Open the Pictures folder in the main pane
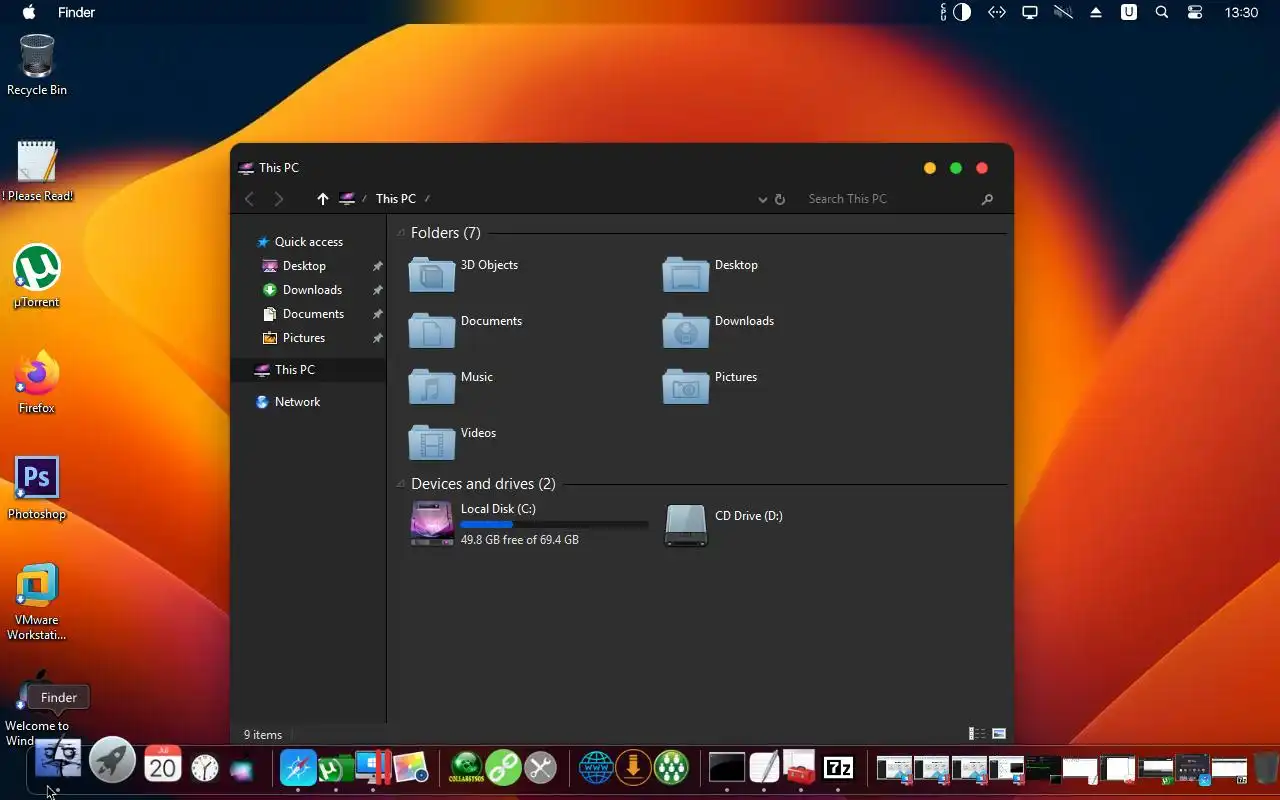Screen dimensions: 1280x800 pyautogui.click(x=710, y=386)
